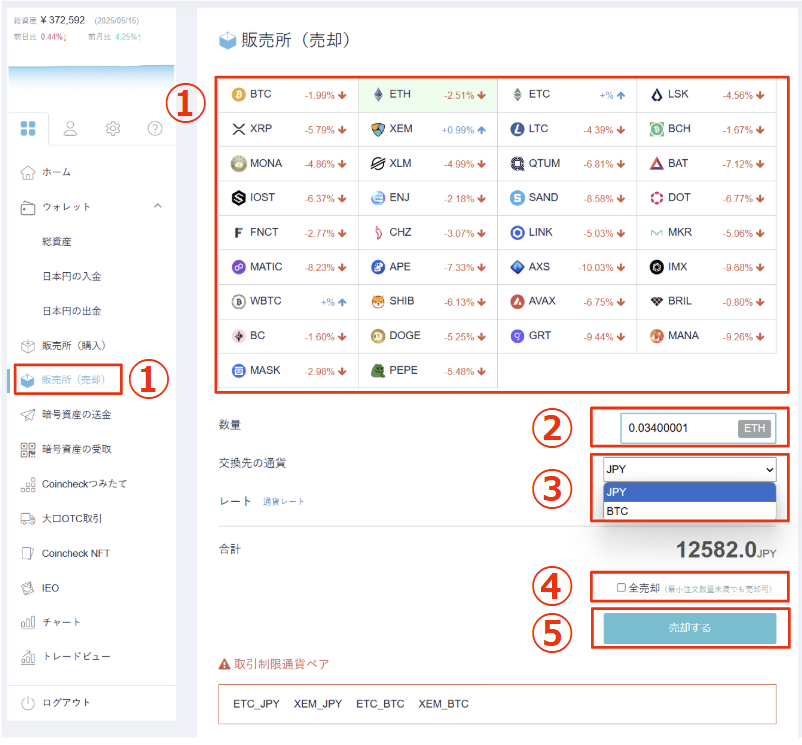Select the APE coin tile
This screenshot has height=745, width=802.
428,267
